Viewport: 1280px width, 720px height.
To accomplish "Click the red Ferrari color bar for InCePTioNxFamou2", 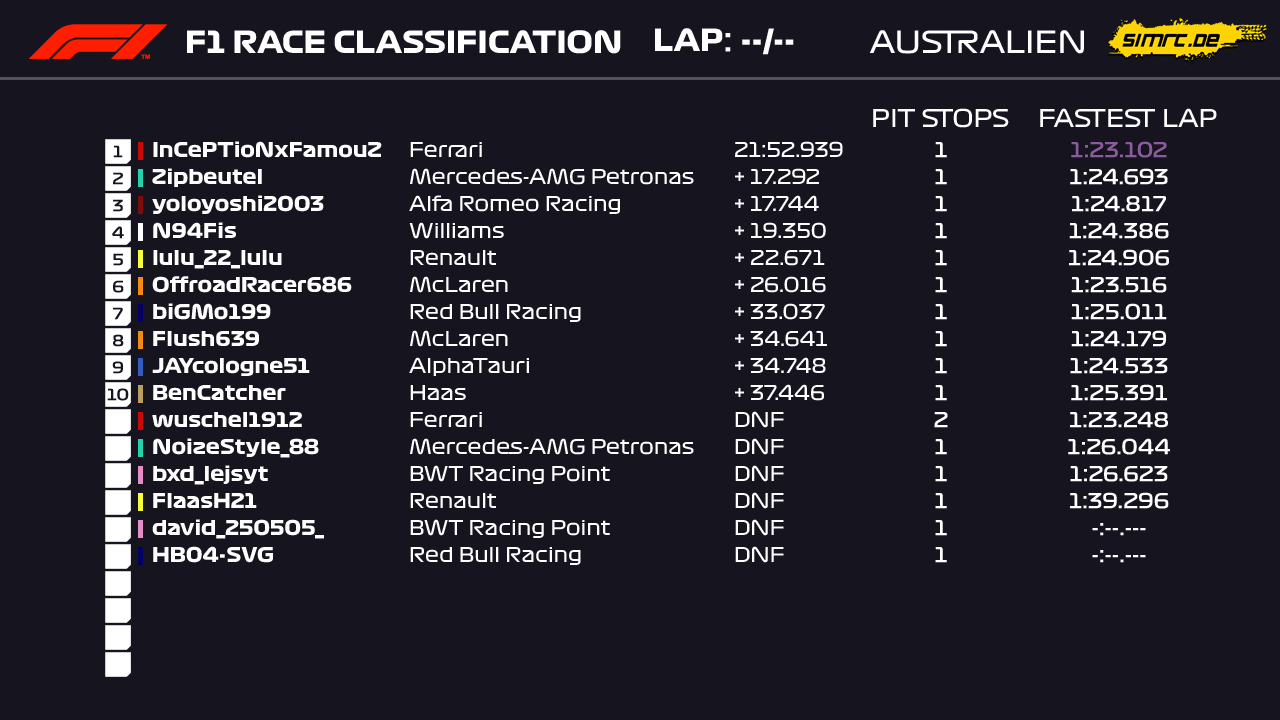I will 140,151.
